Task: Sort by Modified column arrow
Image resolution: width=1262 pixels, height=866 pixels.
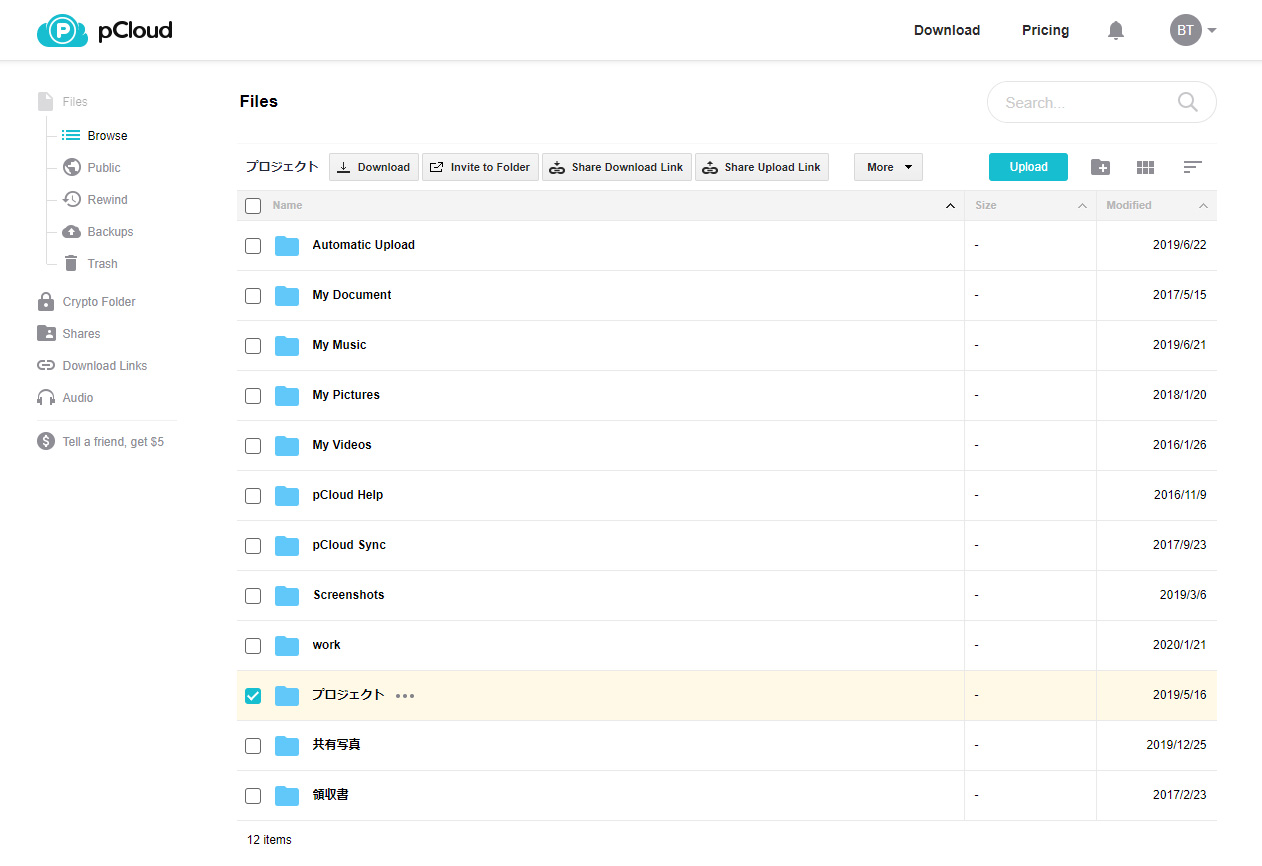Action: tap(1203, 206)
